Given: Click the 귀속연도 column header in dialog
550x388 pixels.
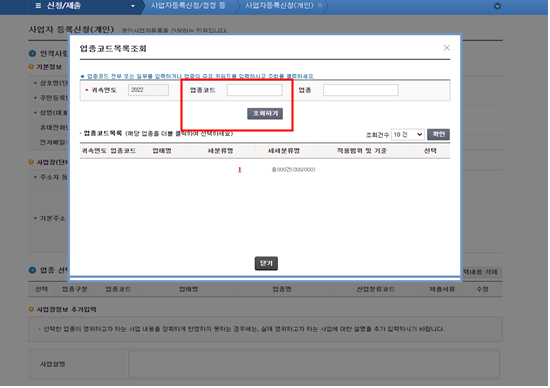Looking at the screenshot, I should click(x=94, y=151).
